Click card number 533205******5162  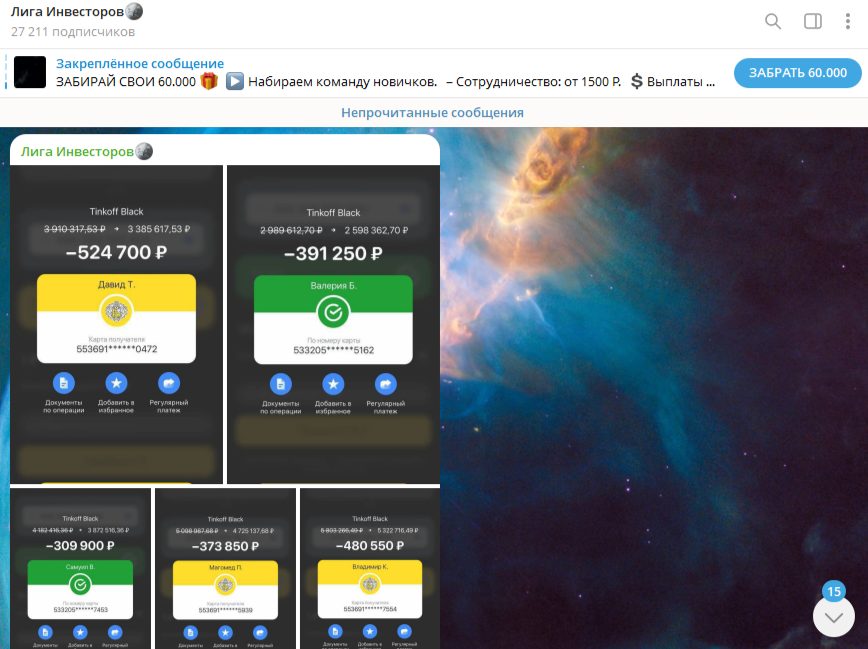tap(333, 350)
